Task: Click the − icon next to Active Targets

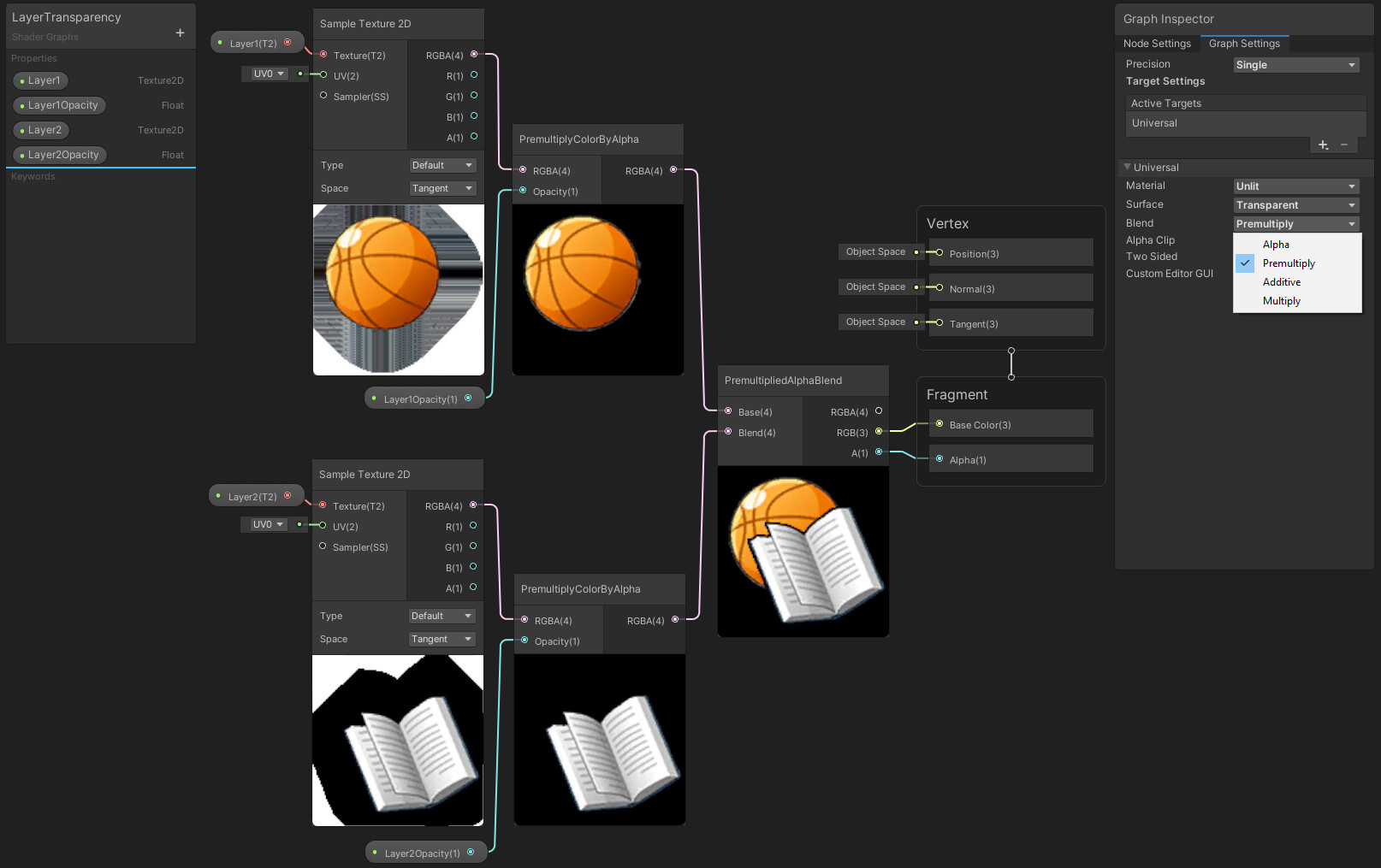Action: (1344, 145)
